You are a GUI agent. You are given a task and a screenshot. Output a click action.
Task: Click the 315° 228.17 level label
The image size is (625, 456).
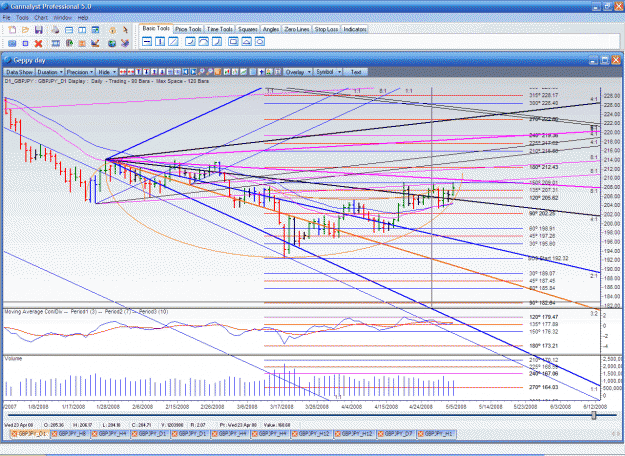coord(544,95)
